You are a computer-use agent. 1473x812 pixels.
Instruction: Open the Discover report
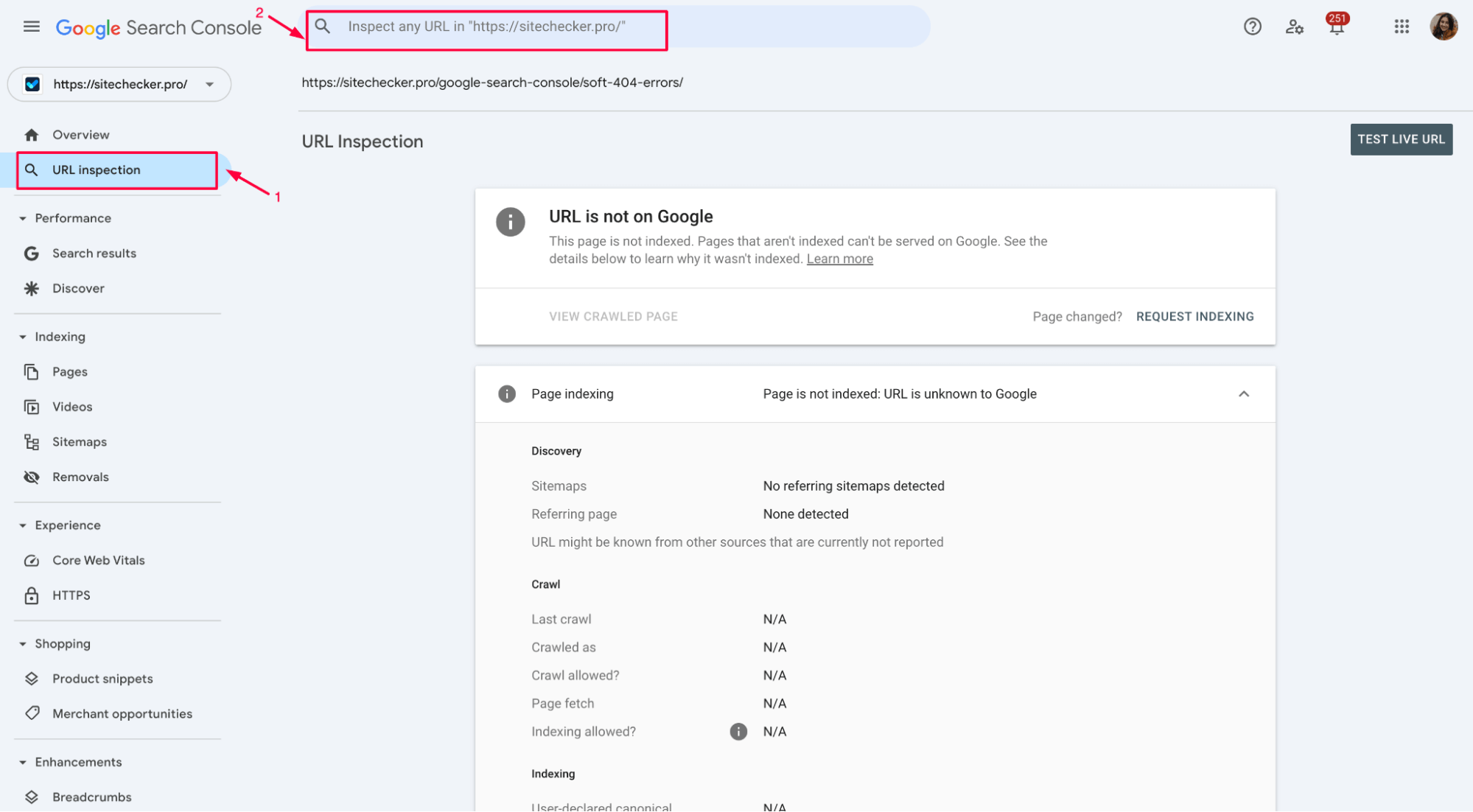(78, 288)
